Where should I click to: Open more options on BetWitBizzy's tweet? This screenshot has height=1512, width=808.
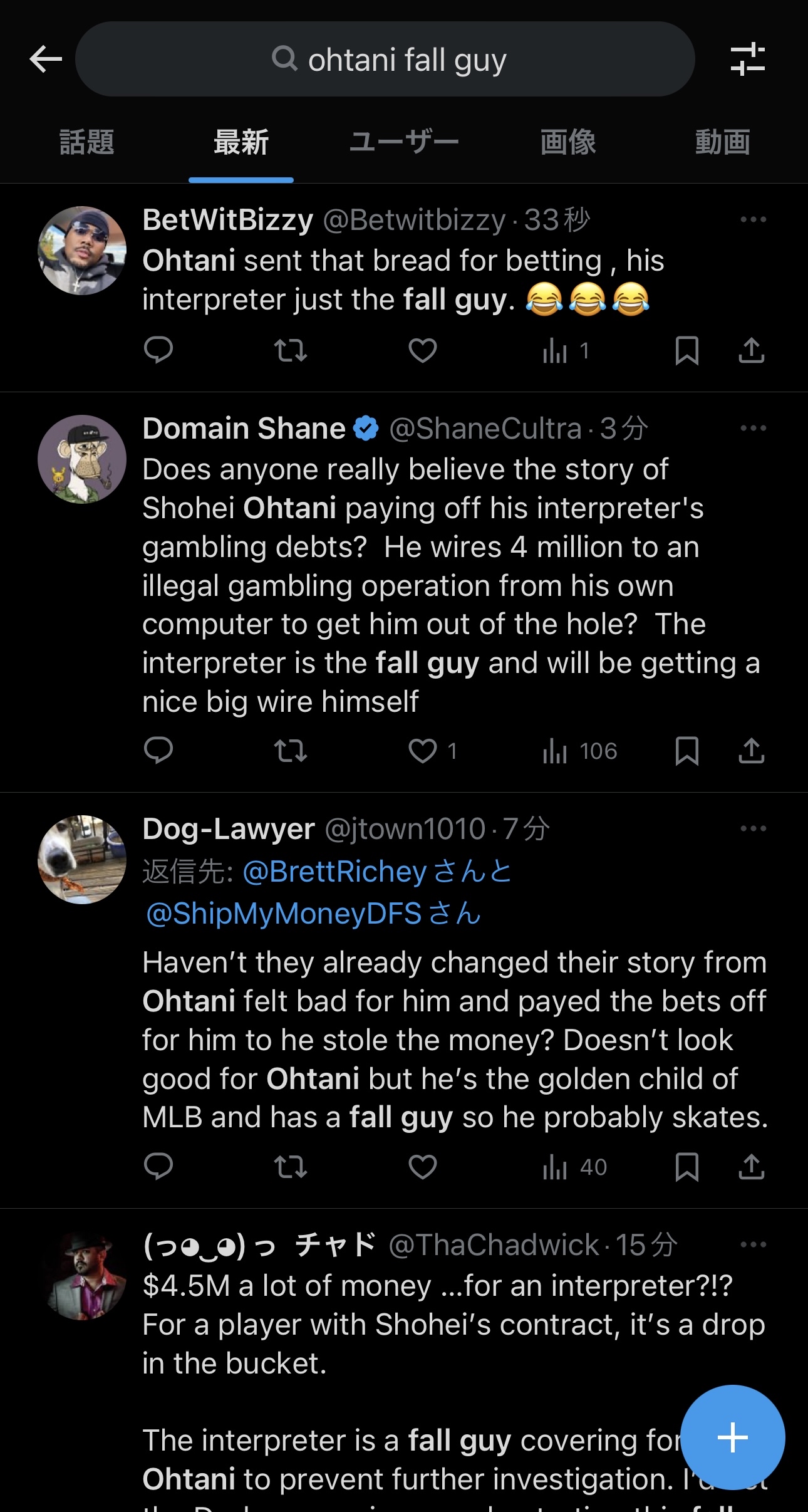pyautogui.click(x=753, y=219)
